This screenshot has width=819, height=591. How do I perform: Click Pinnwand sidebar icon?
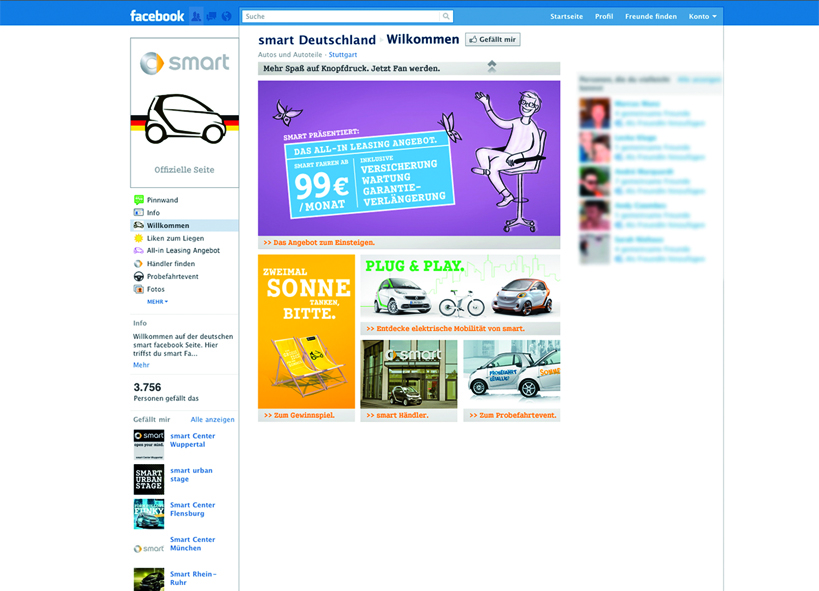(x=138, y=200)
